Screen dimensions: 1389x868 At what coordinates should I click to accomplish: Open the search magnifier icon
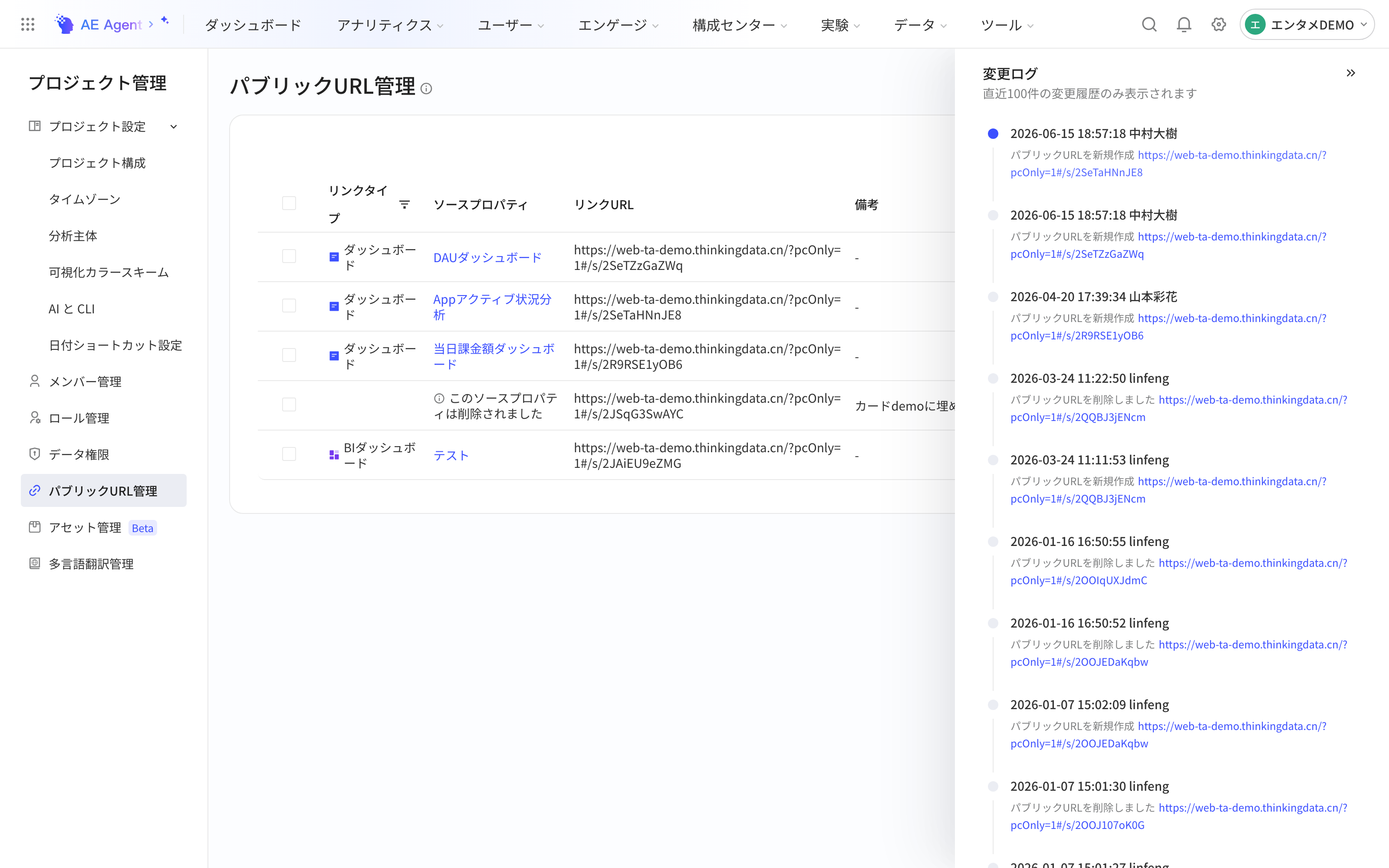pos(1149,25)
